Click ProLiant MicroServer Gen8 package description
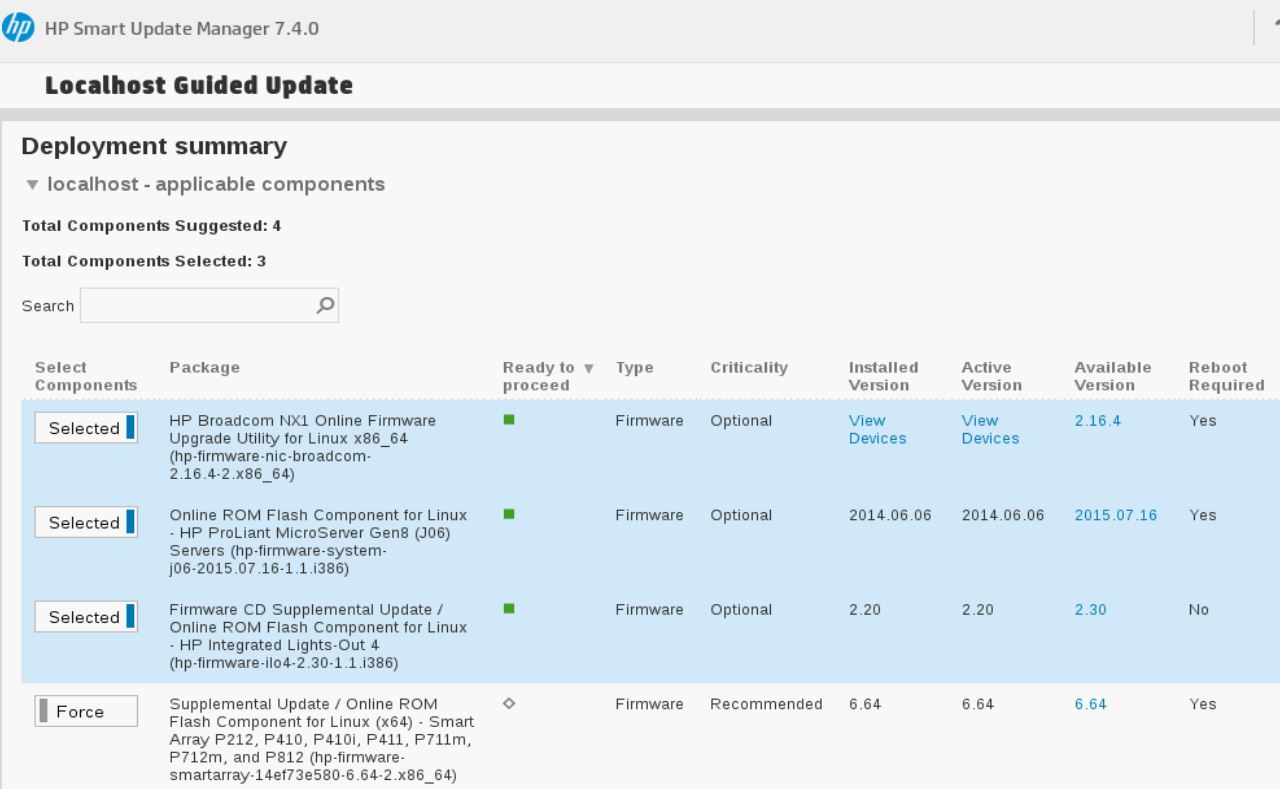This screenshot has height=789, width=1280. click(318, 542)
